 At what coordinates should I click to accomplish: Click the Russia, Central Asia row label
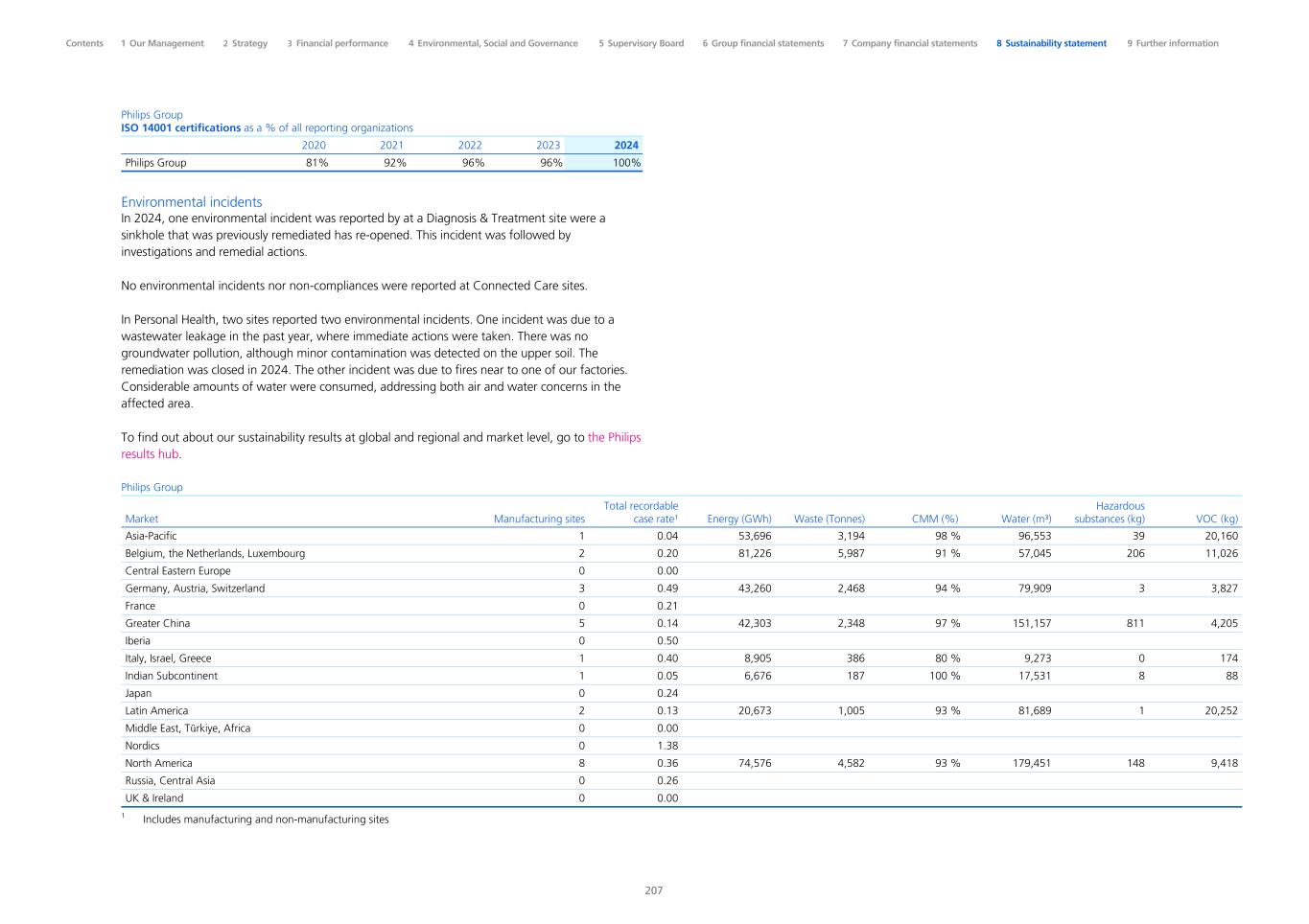170,780
